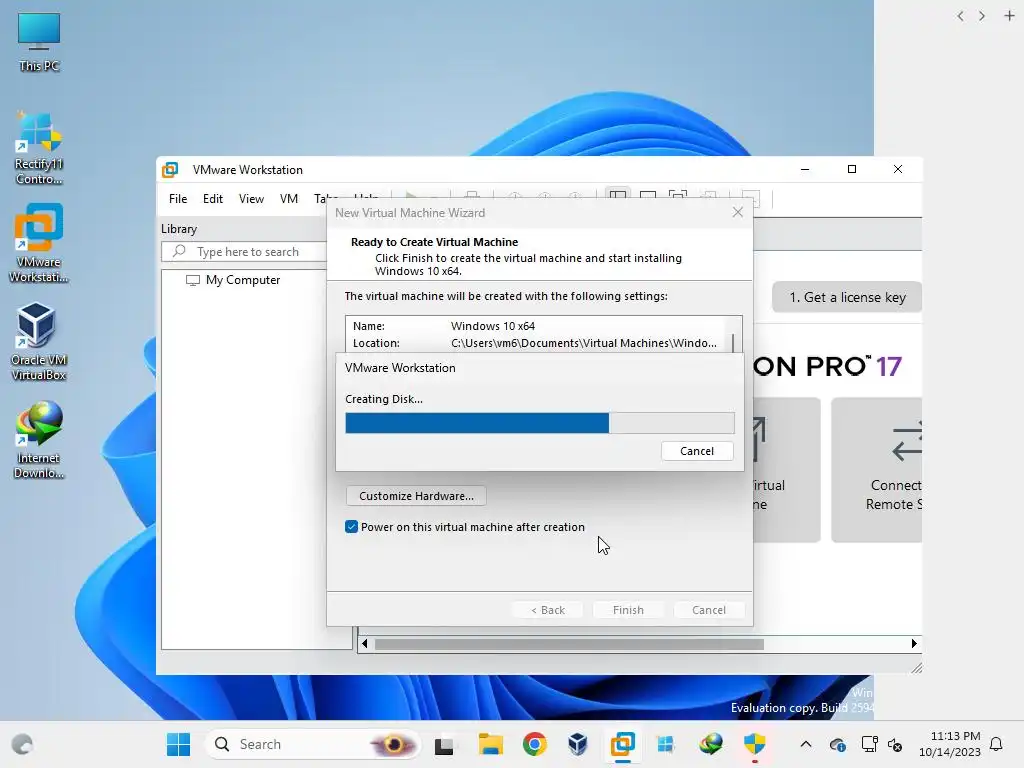Select VMware Workstation desktop shortcut
Screen dimensions: 1024x768
click(x=39, y=244)
